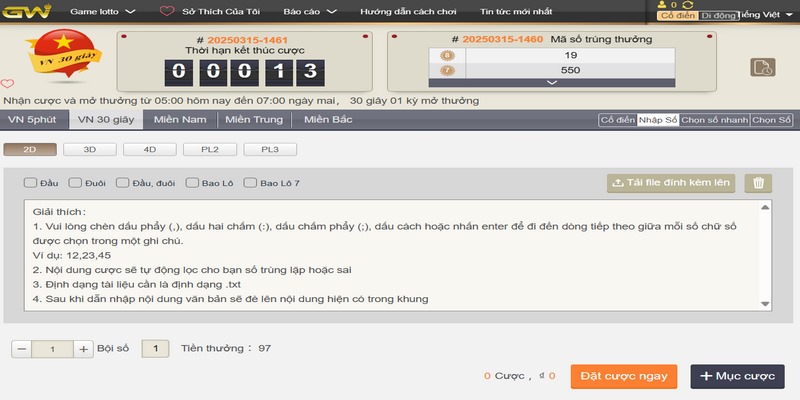Screen dimensions: 800x400
Task: Click the scrollbar down arrow in text area
Action: click(765, 303)
